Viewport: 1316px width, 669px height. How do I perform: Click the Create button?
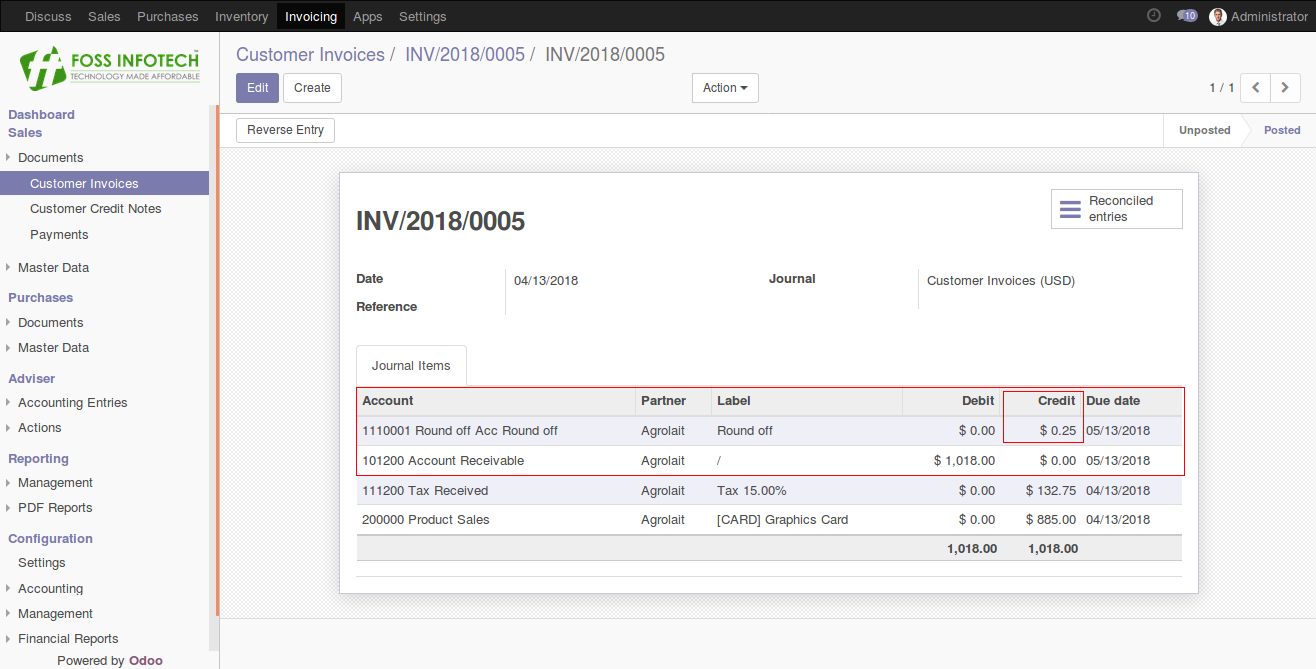click(312, 88)
